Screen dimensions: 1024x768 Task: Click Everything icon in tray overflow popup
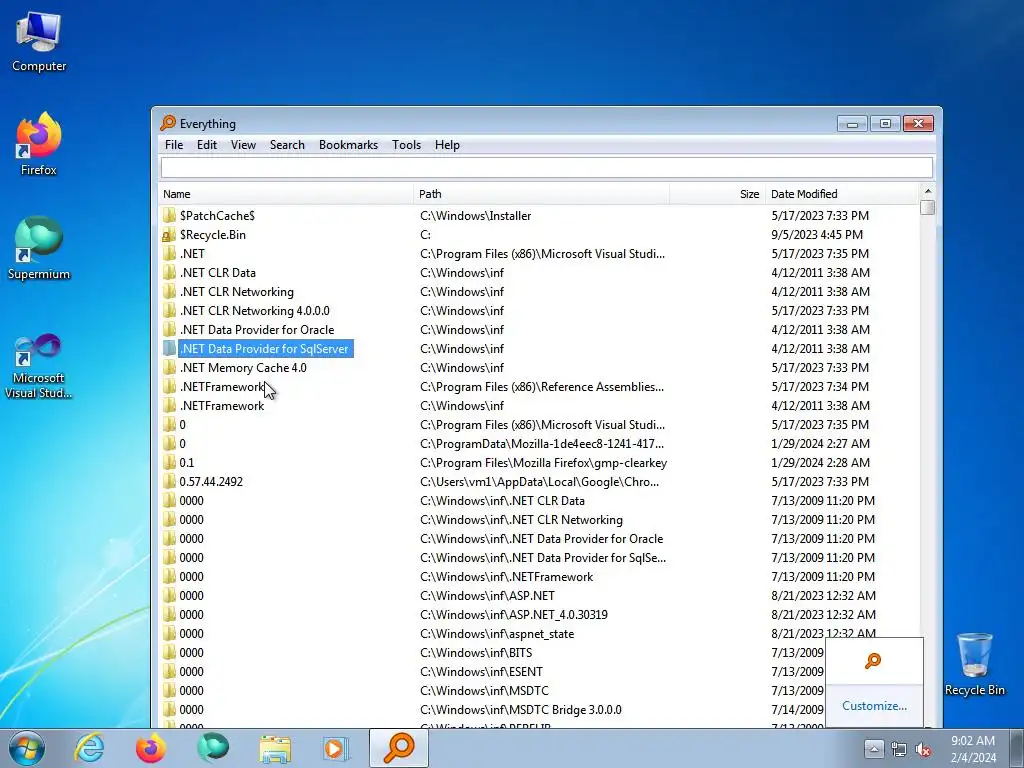(873, 661)
